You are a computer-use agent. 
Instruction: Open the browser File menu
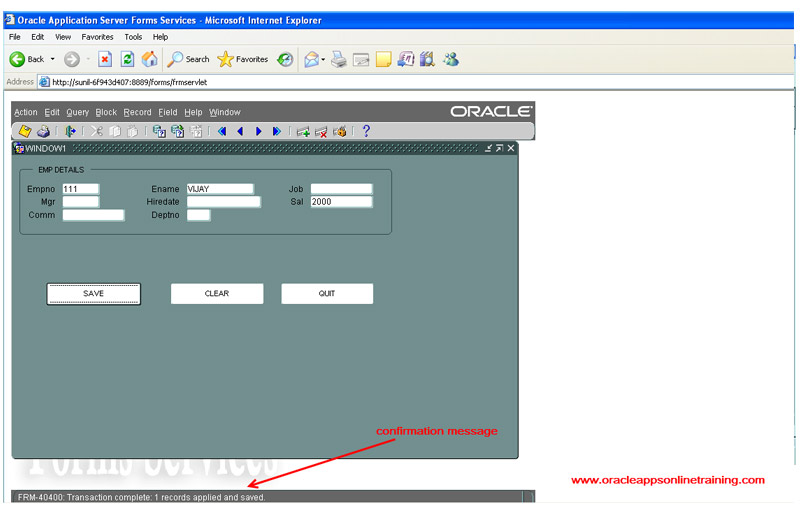(15, 37)
